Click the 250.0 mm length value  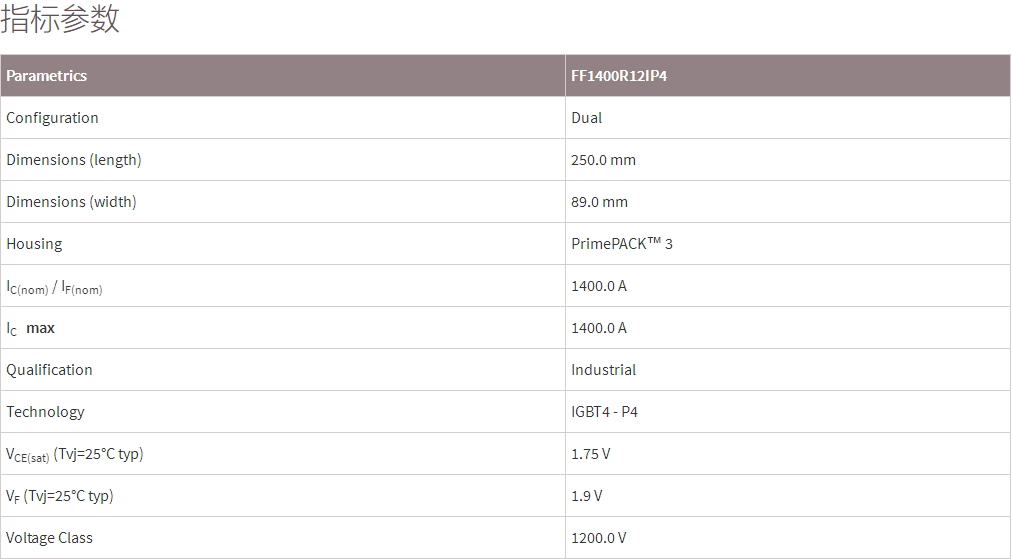pos(604,160)
